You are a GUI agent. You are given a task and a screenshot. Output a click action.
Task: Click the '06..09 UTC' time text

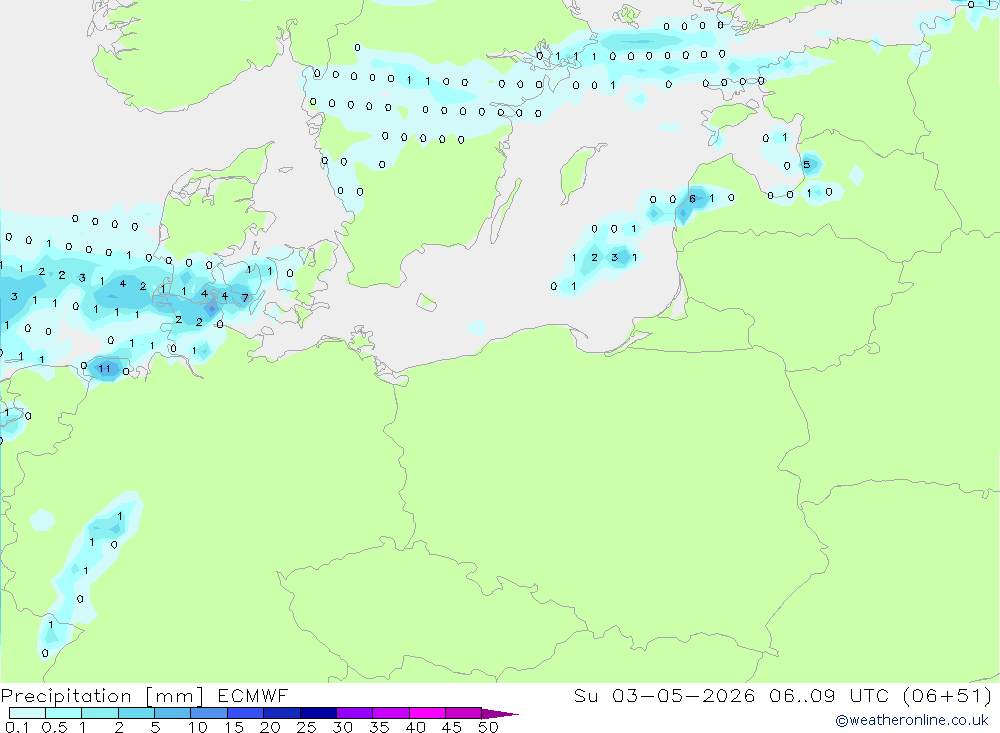(828, 695)
